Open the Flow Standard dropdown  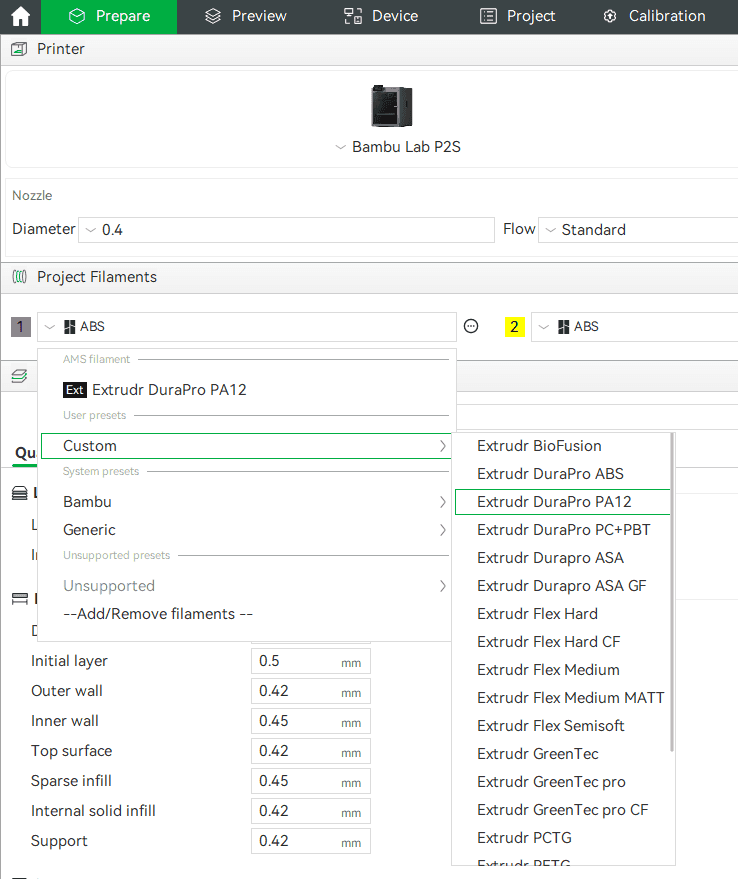638,230
